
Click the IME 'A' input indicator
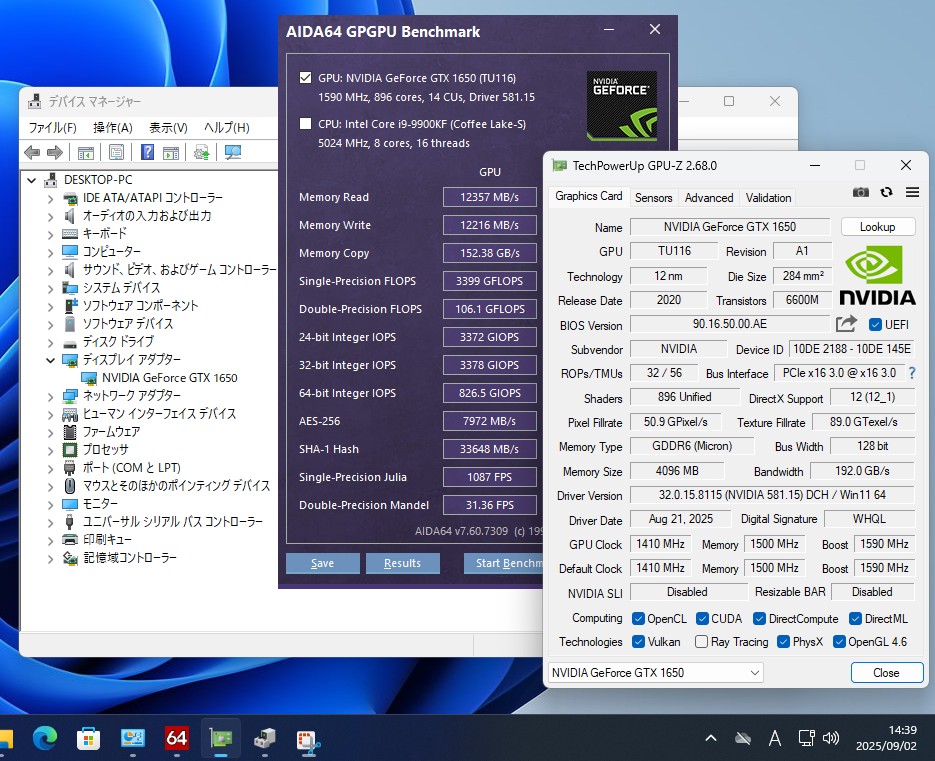[775, 738]
